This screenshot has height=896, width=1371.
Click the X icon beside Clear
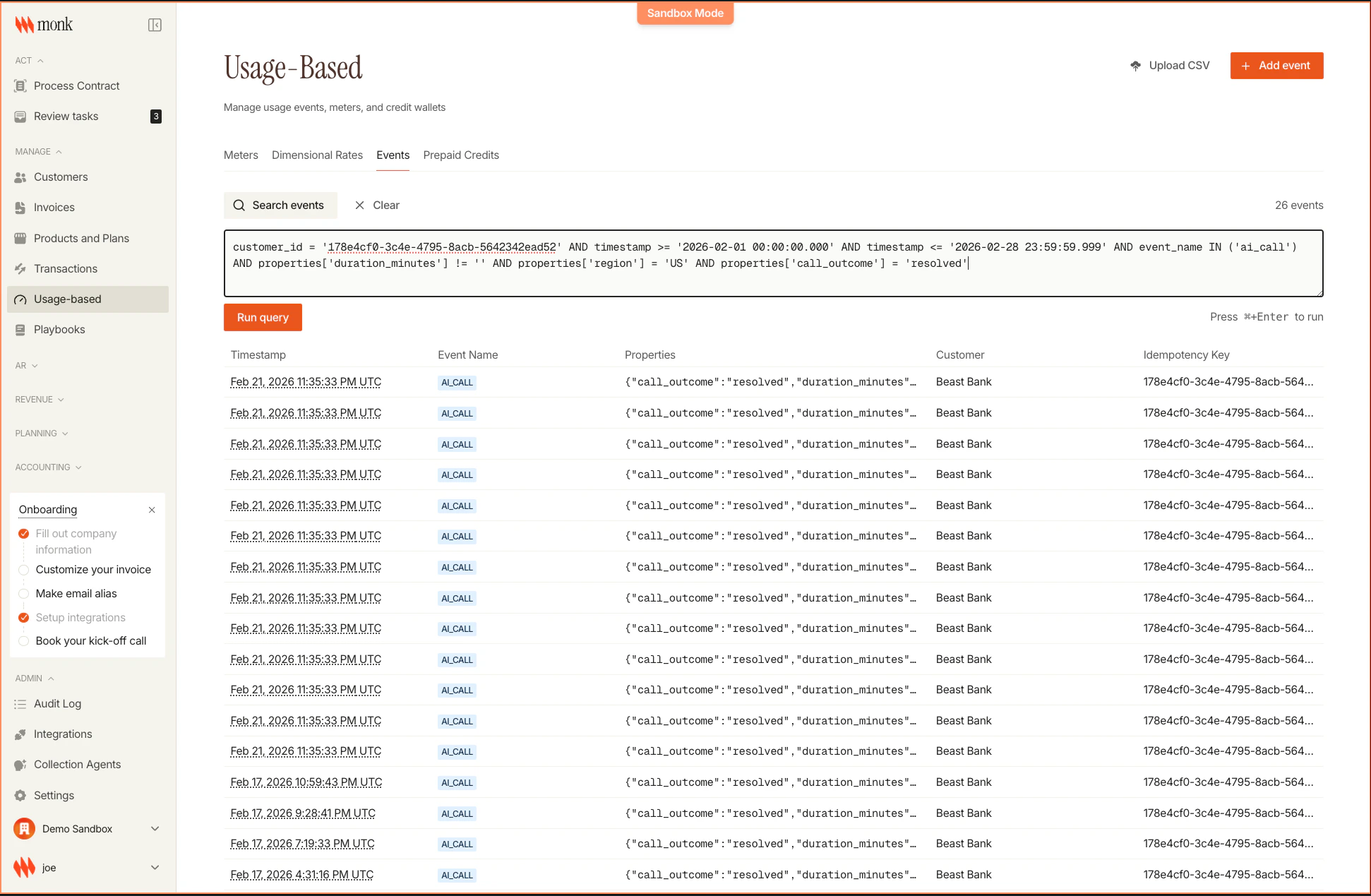pyautogui.click(x=359, y=205)
